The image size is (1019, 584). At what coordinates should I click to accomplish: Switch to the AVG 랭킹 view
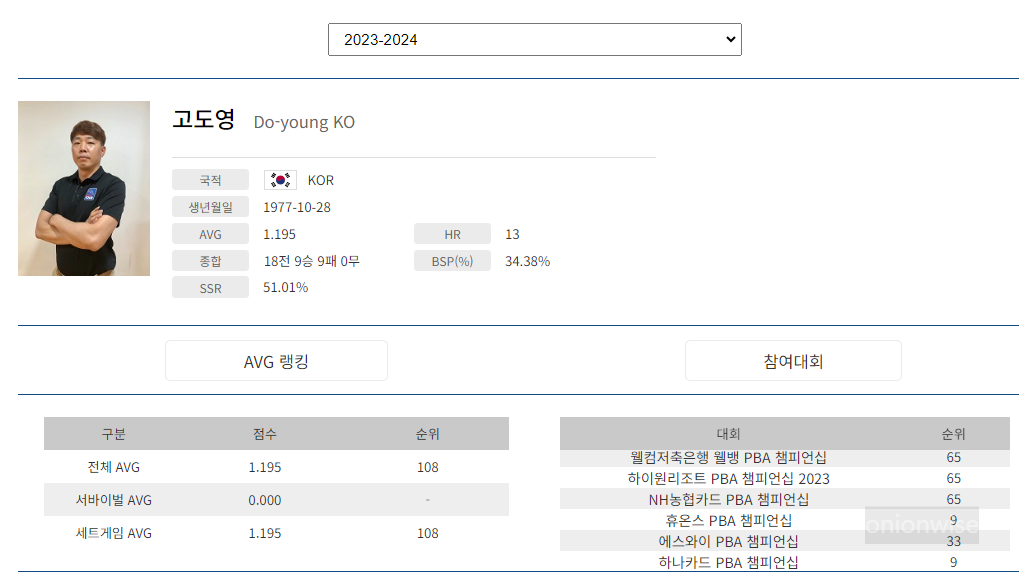(x=276, y=360)
